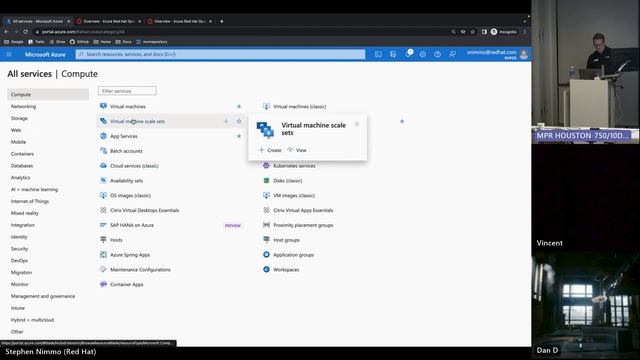Toggle the favorite star right of the popup card
Viewport: 640px width, 360px height.
coord(402,121)
